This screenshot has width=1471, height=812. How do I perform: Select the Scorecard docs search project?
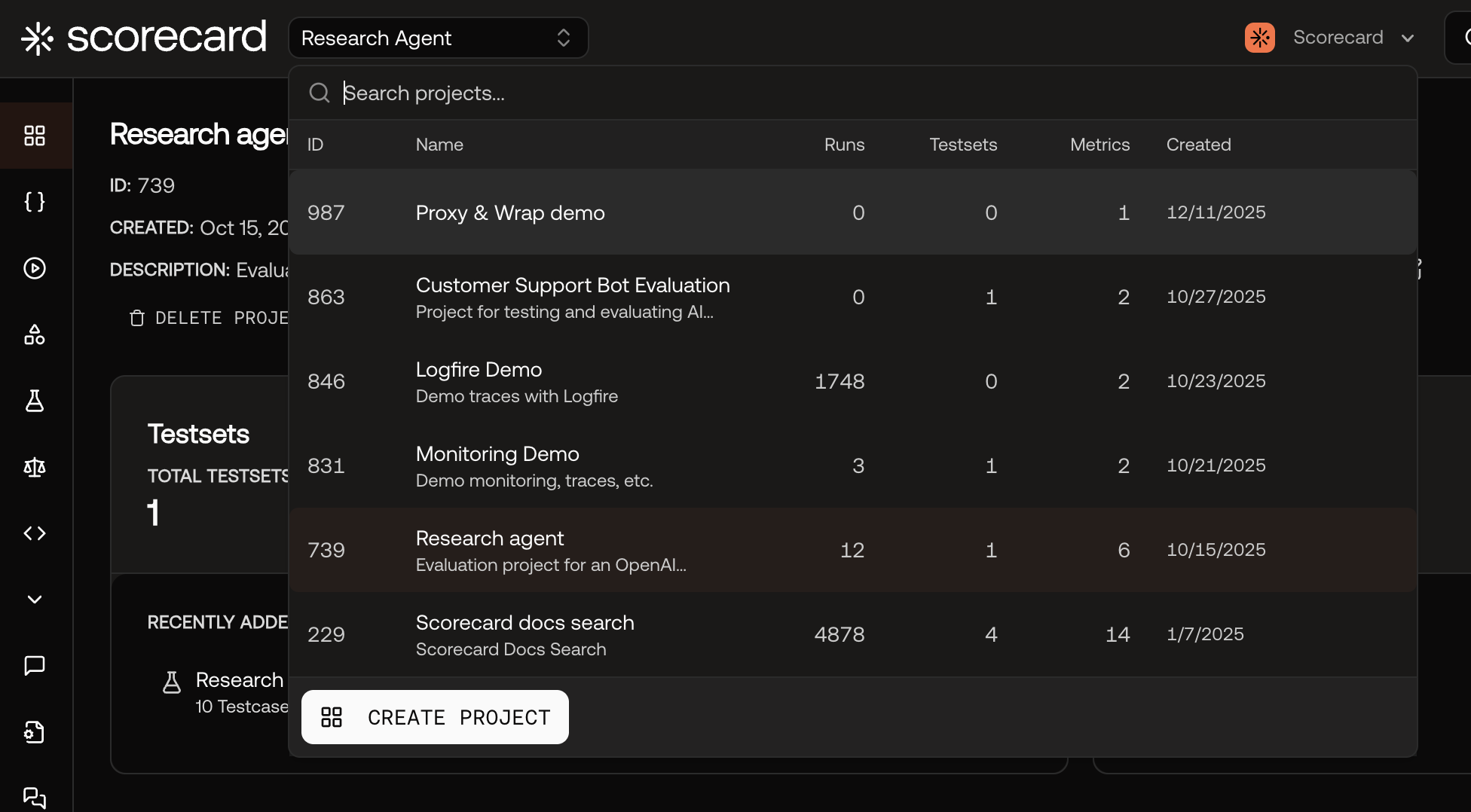pyautogui.click(x=853, y=634)
